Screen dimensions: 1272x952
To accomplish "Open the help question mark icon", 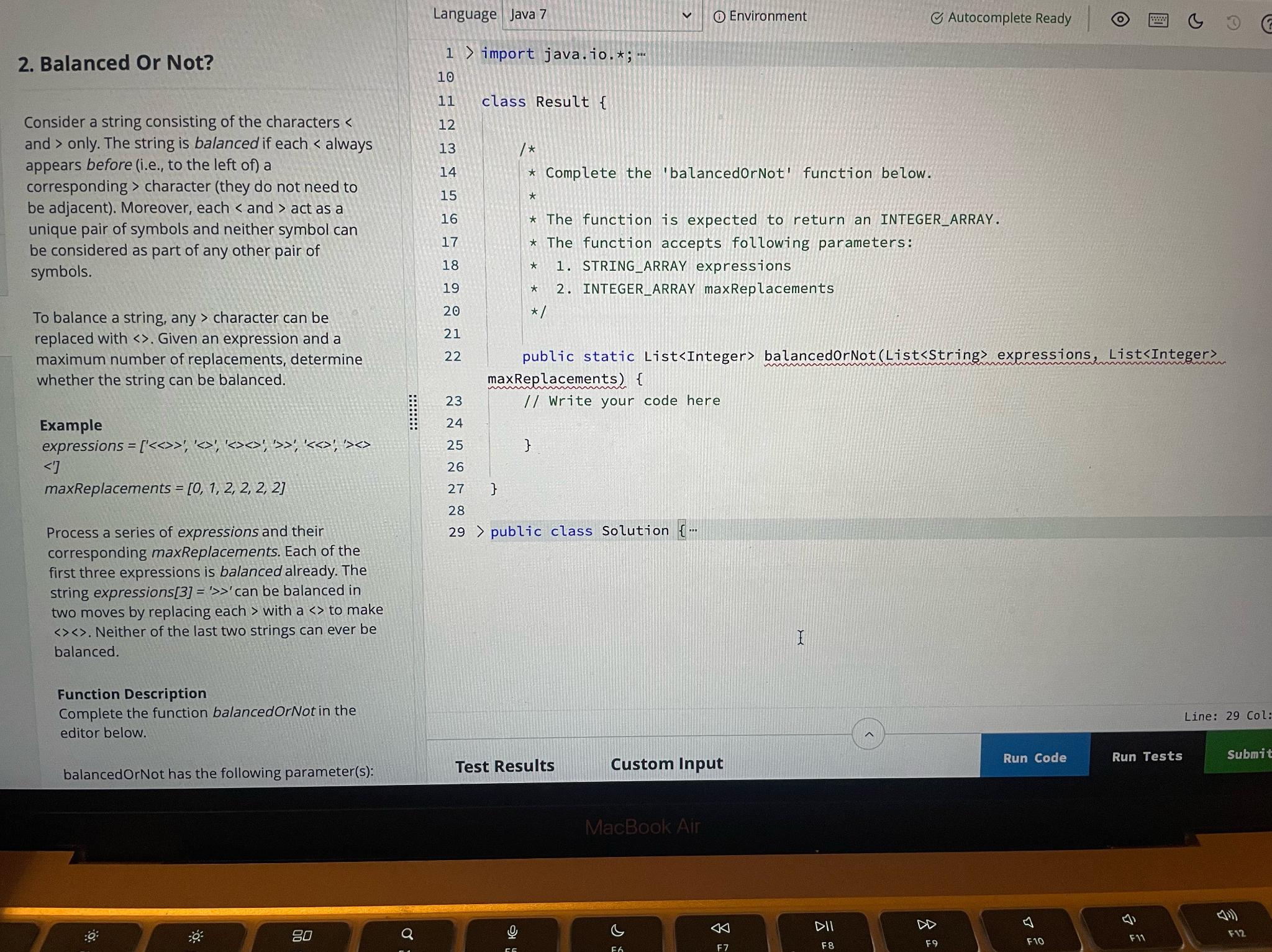I will pos(1268,22).
